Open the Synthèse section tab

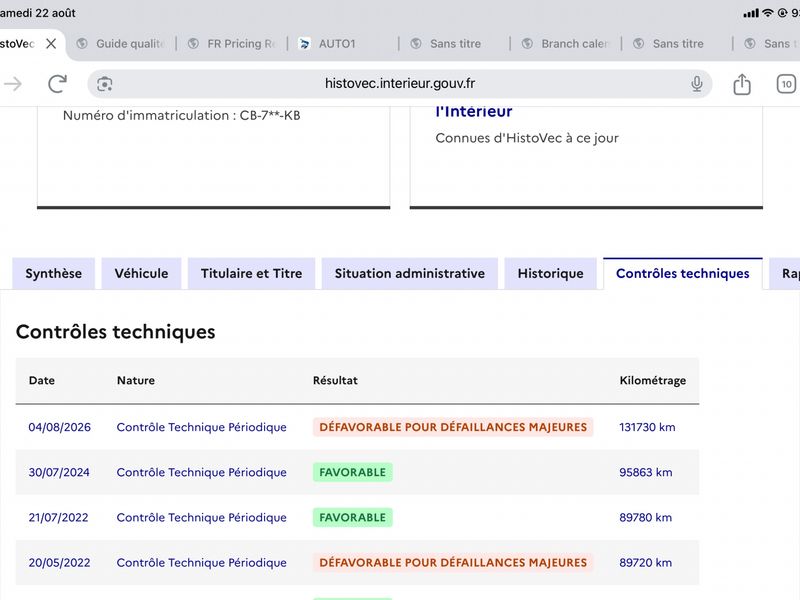tap(54, 273)
